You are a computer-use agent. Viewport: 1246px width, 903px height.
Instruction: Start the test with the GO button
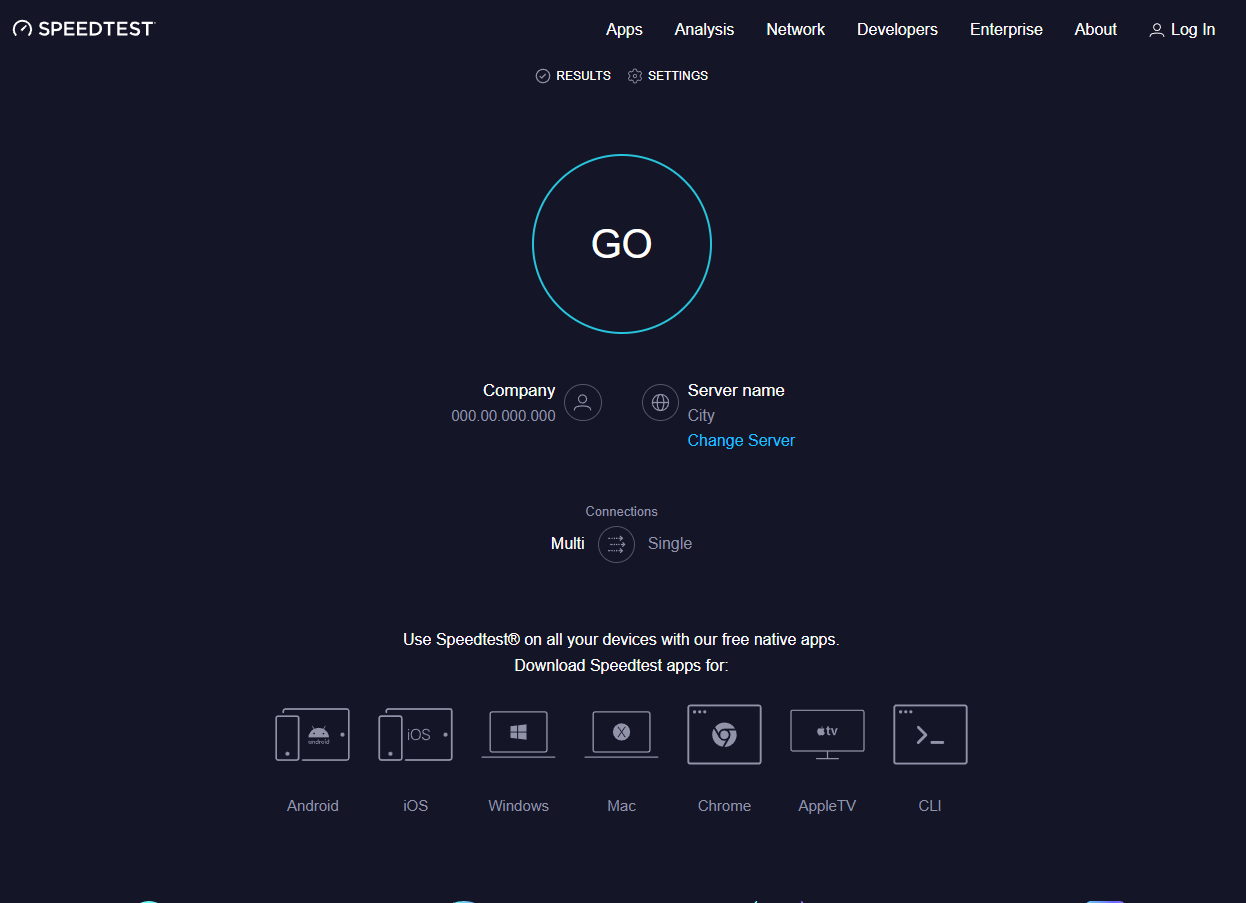tap(622, 244)
